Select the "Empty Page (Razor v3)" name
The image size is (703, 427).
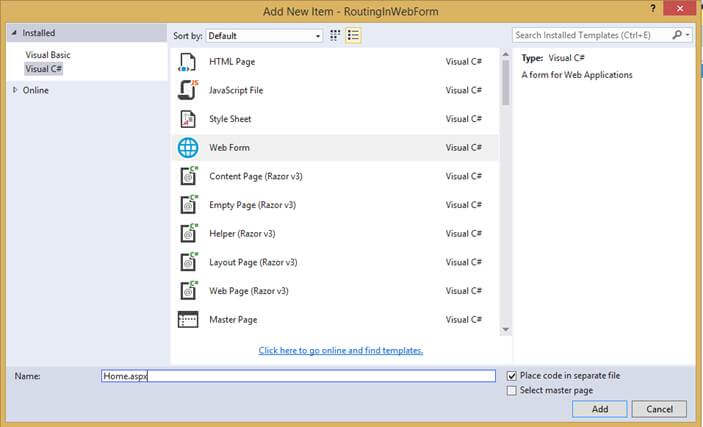pyautogui.click(x=252, y=205)
